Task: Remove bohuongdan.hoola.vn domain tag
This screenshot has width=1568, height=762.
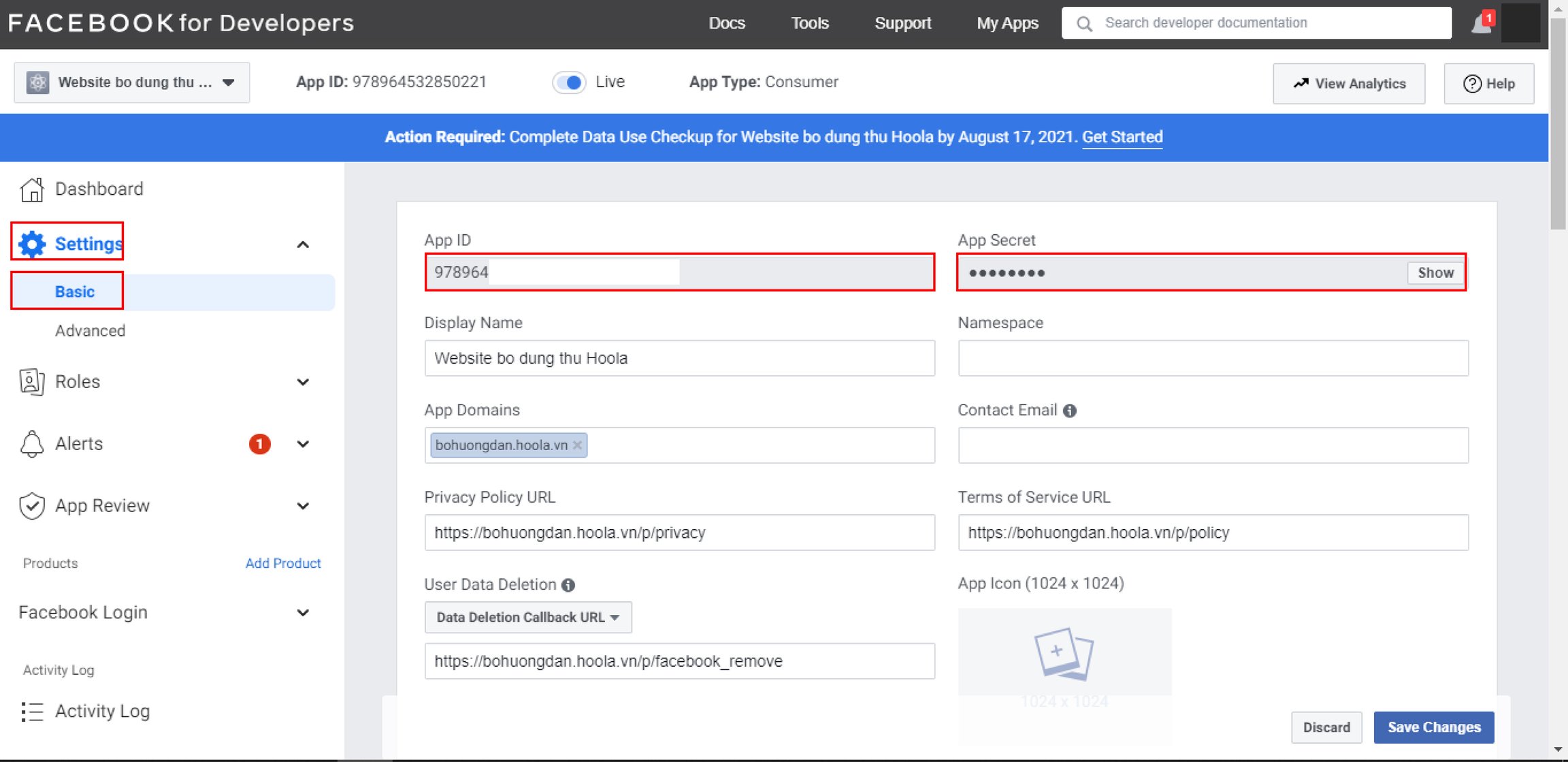Action: 577,445
